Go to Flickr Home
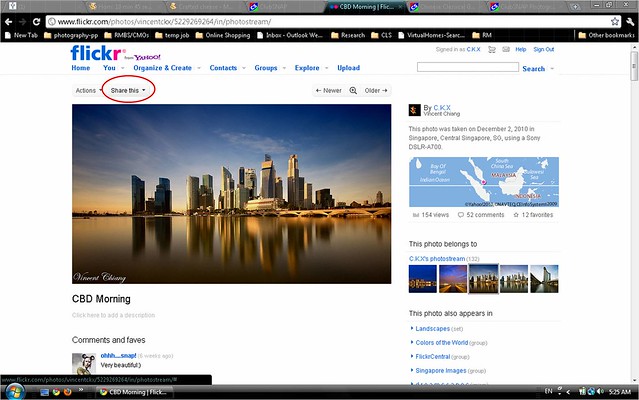The image size is (639, 400). (81, 68)
